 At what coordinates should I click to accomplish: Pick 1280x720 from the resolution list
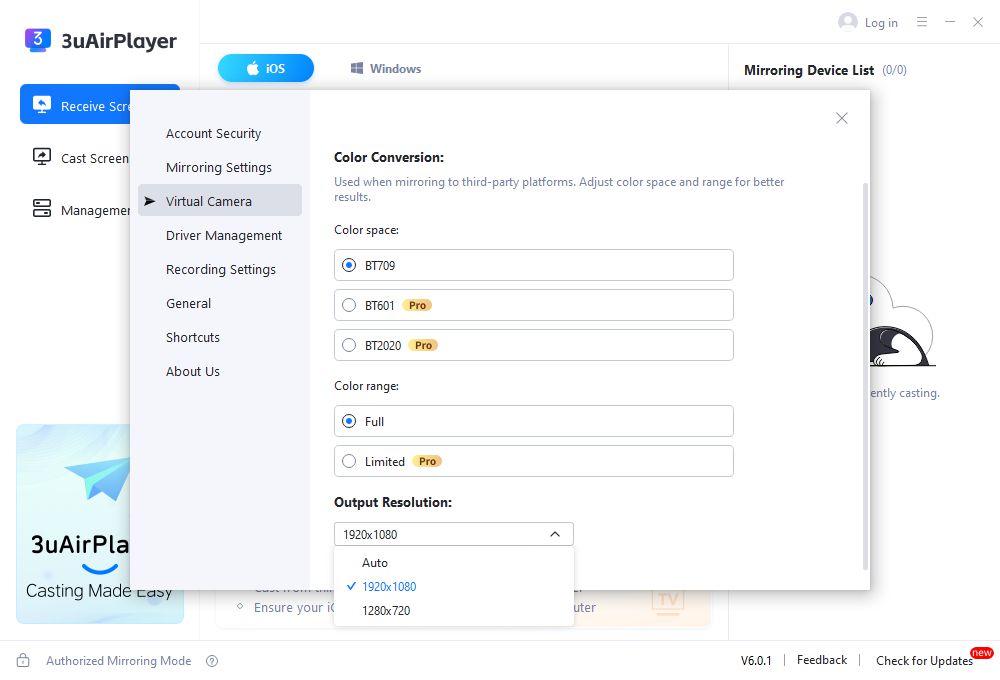[x=386, y=610]
